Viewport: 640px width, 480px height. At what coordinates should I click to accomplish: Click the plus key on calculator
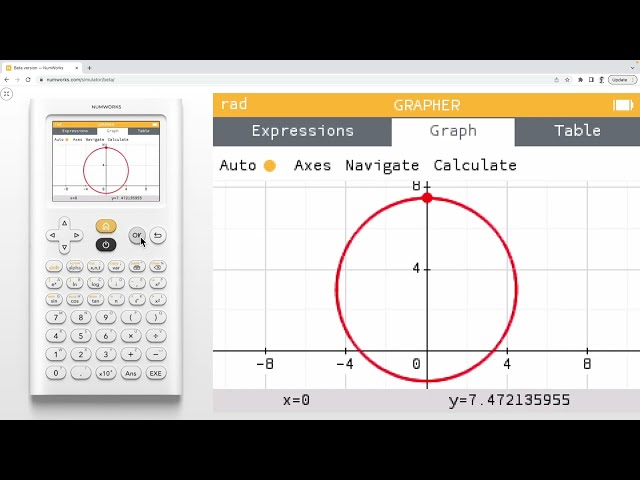click(131, 354)
